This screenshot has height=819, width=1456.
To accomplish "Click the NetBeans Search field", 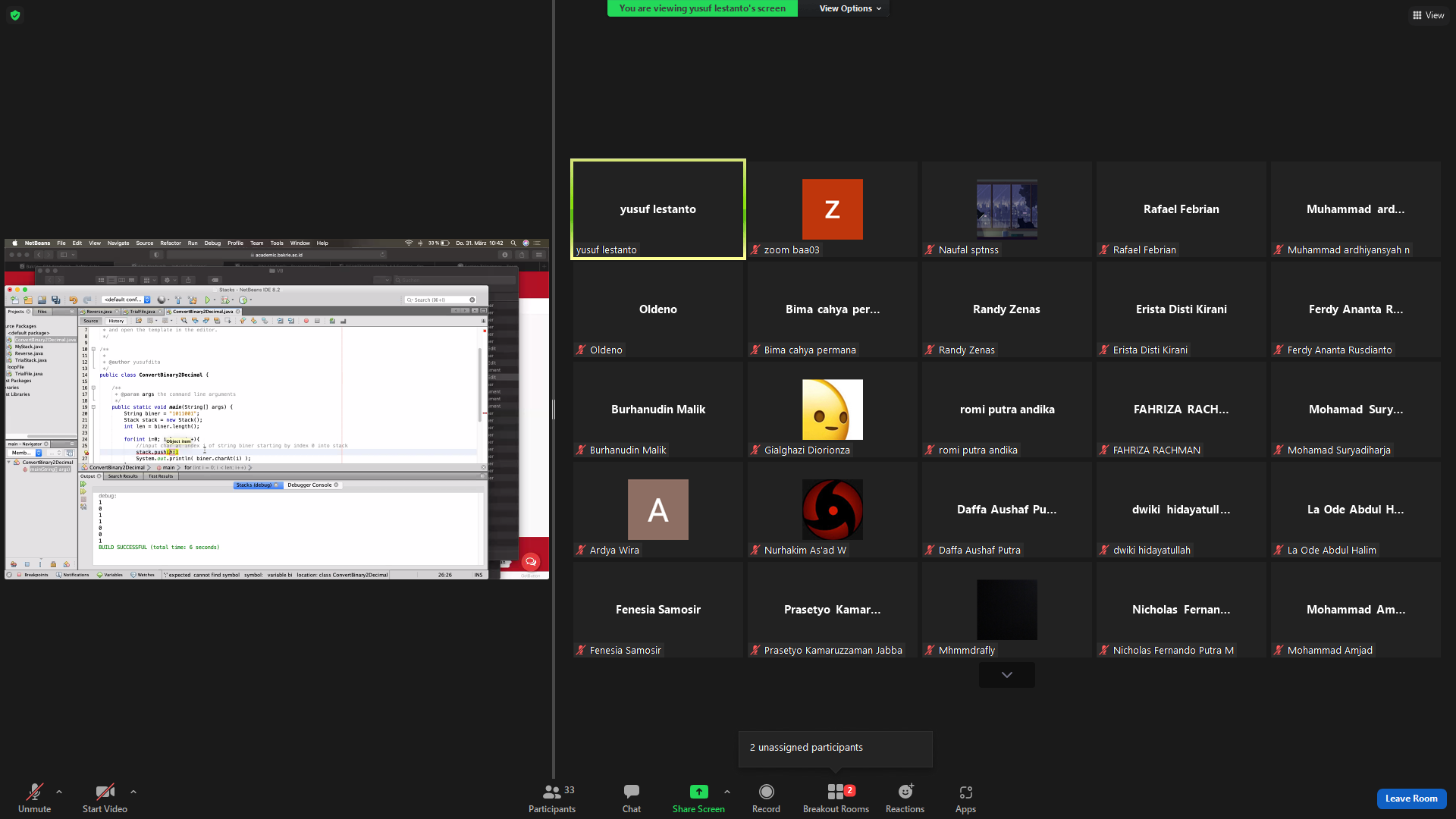I will [441, 300].
